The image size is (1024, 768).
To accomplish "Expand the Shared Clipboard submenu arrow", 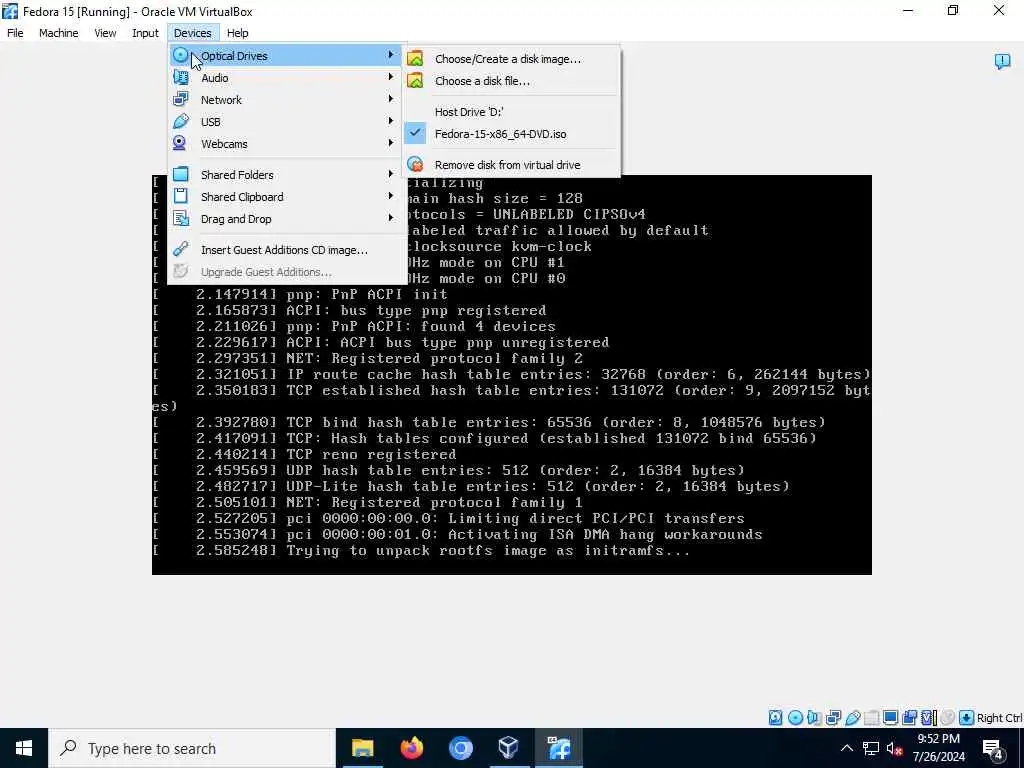I will coord(391,196).
